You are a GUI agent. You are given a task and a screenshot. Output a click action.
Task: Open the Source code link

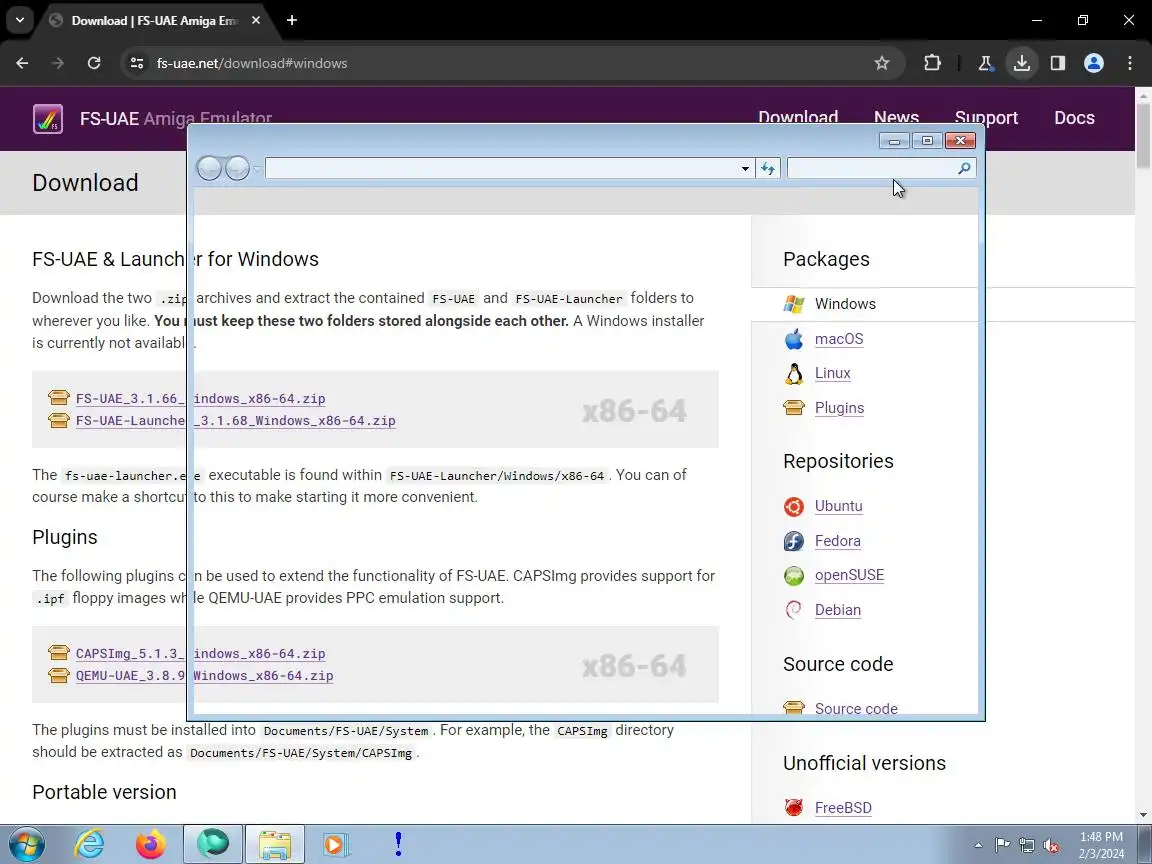click(x=856, y=708)
